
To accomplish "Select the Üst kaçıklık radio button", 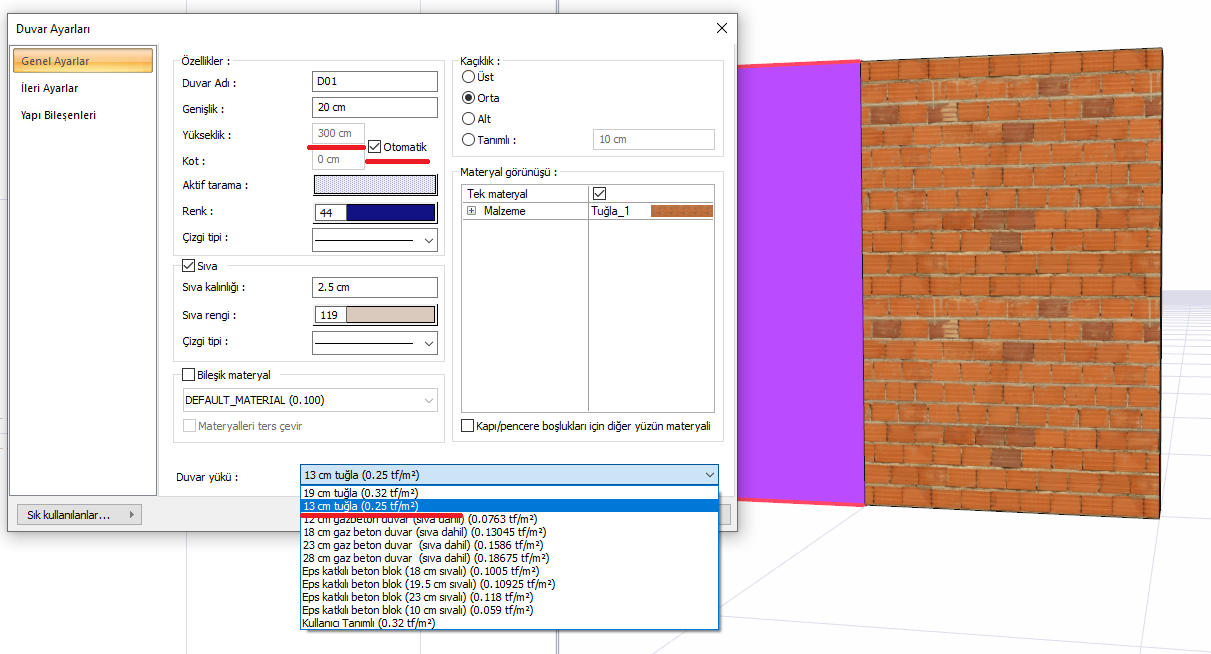I will click(x=468, y=77).
